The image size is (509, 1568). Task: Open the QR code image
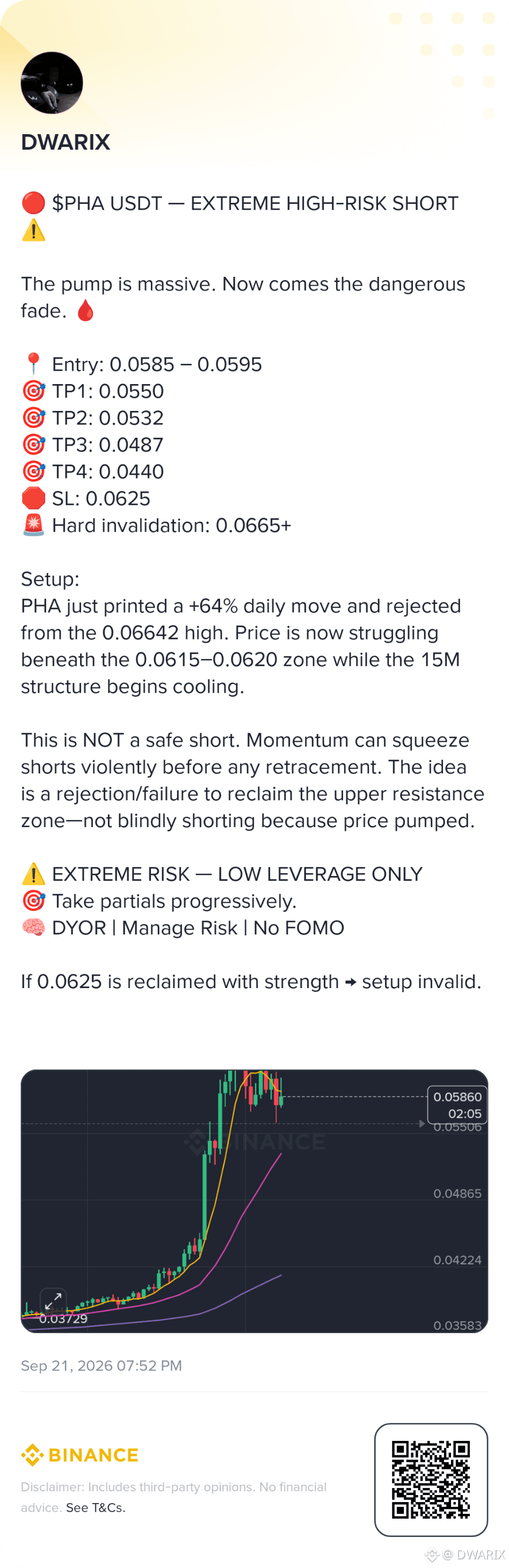tap(431, 1479)
